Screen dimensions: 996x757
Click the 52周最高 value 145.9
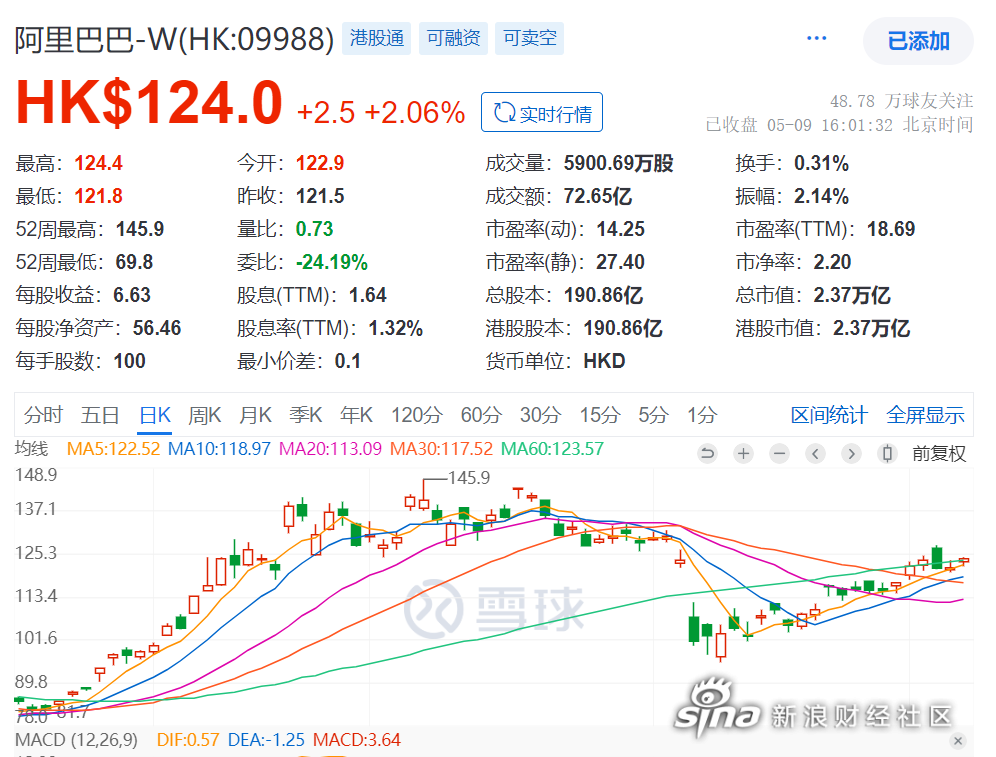pyautogui.click(x=140, y=229)
